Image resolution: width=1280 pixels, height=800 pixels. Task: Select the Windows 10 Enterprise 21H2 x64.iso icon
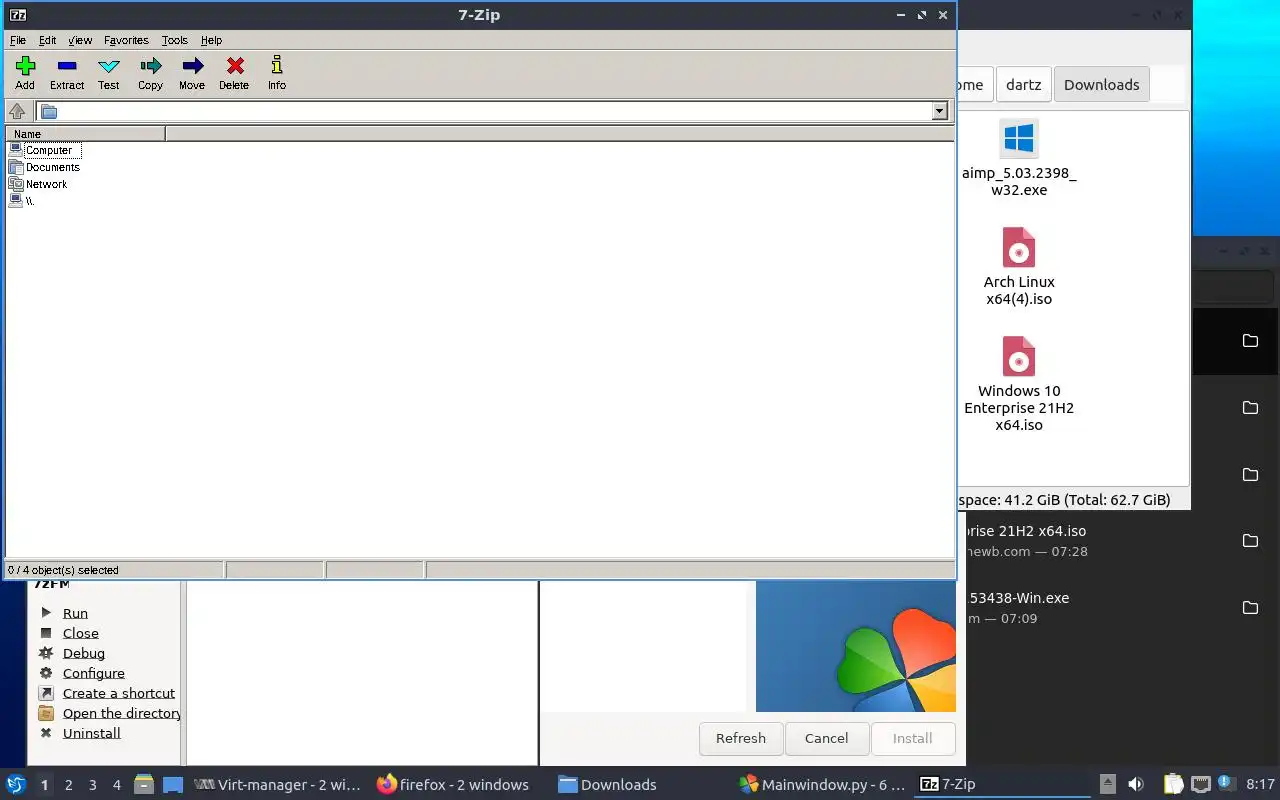coord(1019,357)
